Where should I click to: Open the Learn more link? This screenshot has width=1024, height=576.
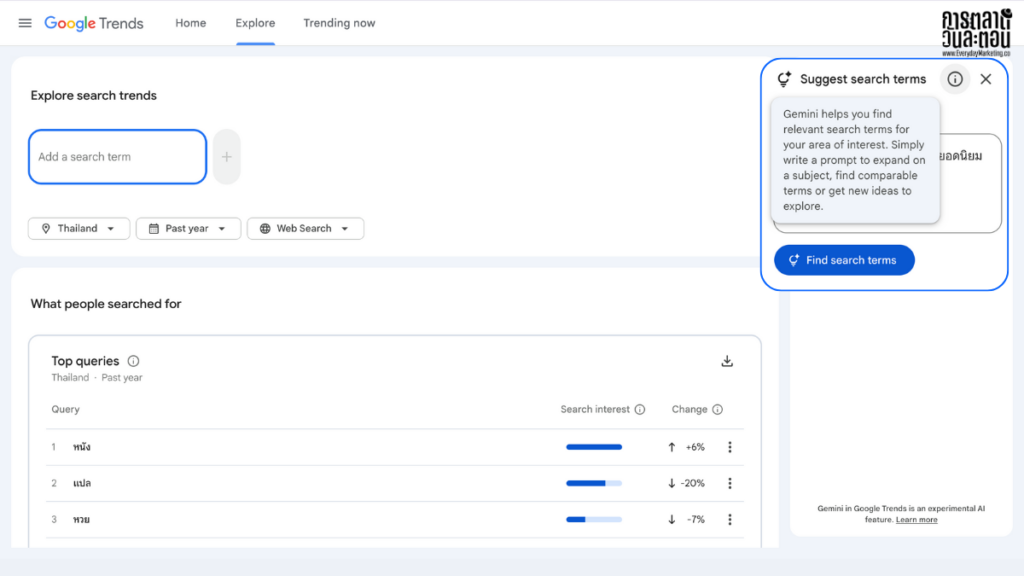[x=916, y=519]
